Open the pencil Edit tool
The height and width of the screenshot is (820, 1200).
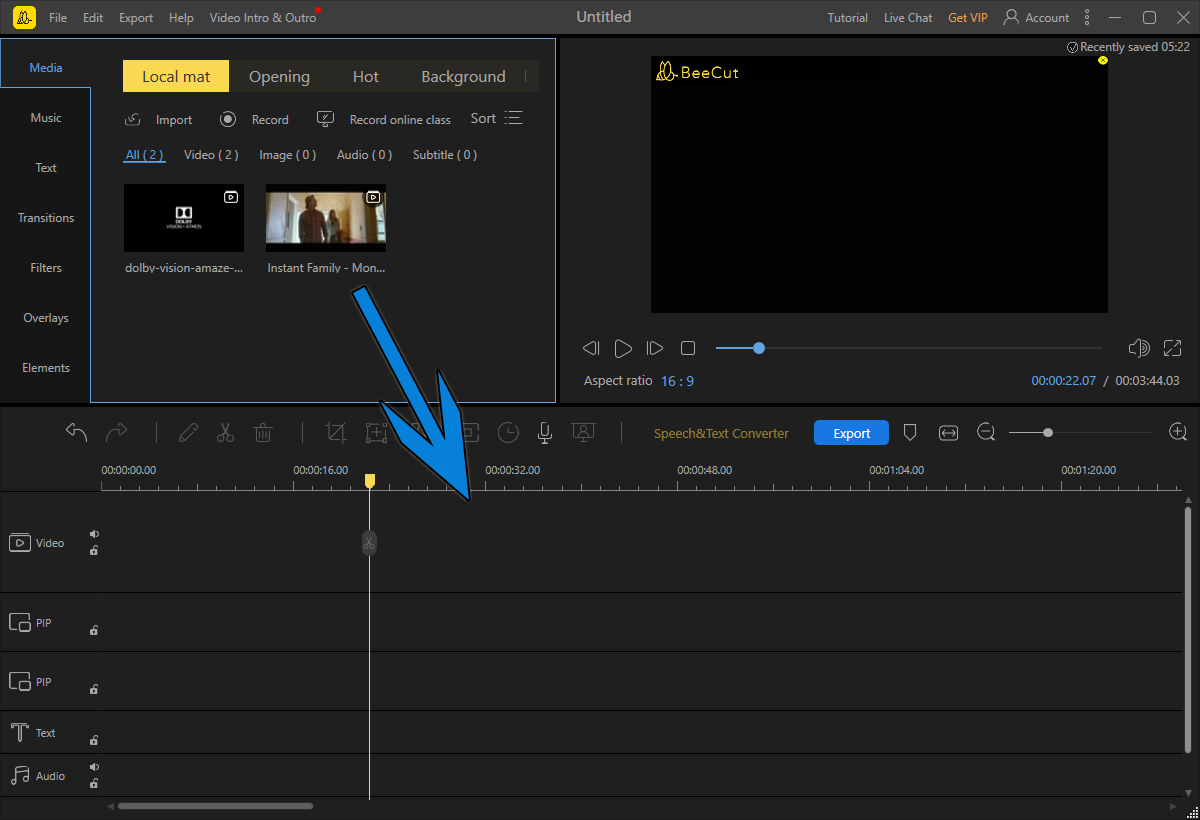pyautogui.click(x=187, y=432)
